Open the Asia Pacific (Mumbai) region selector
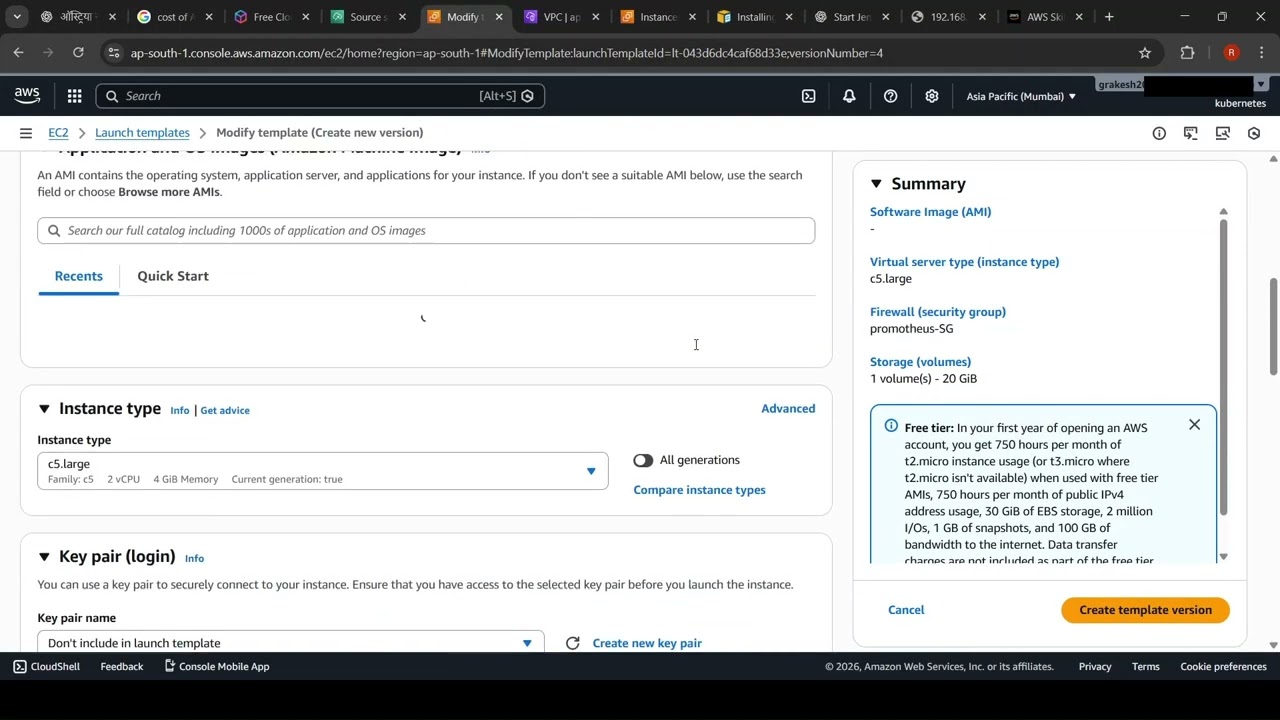The image size is (1280, 720). 1021,96
